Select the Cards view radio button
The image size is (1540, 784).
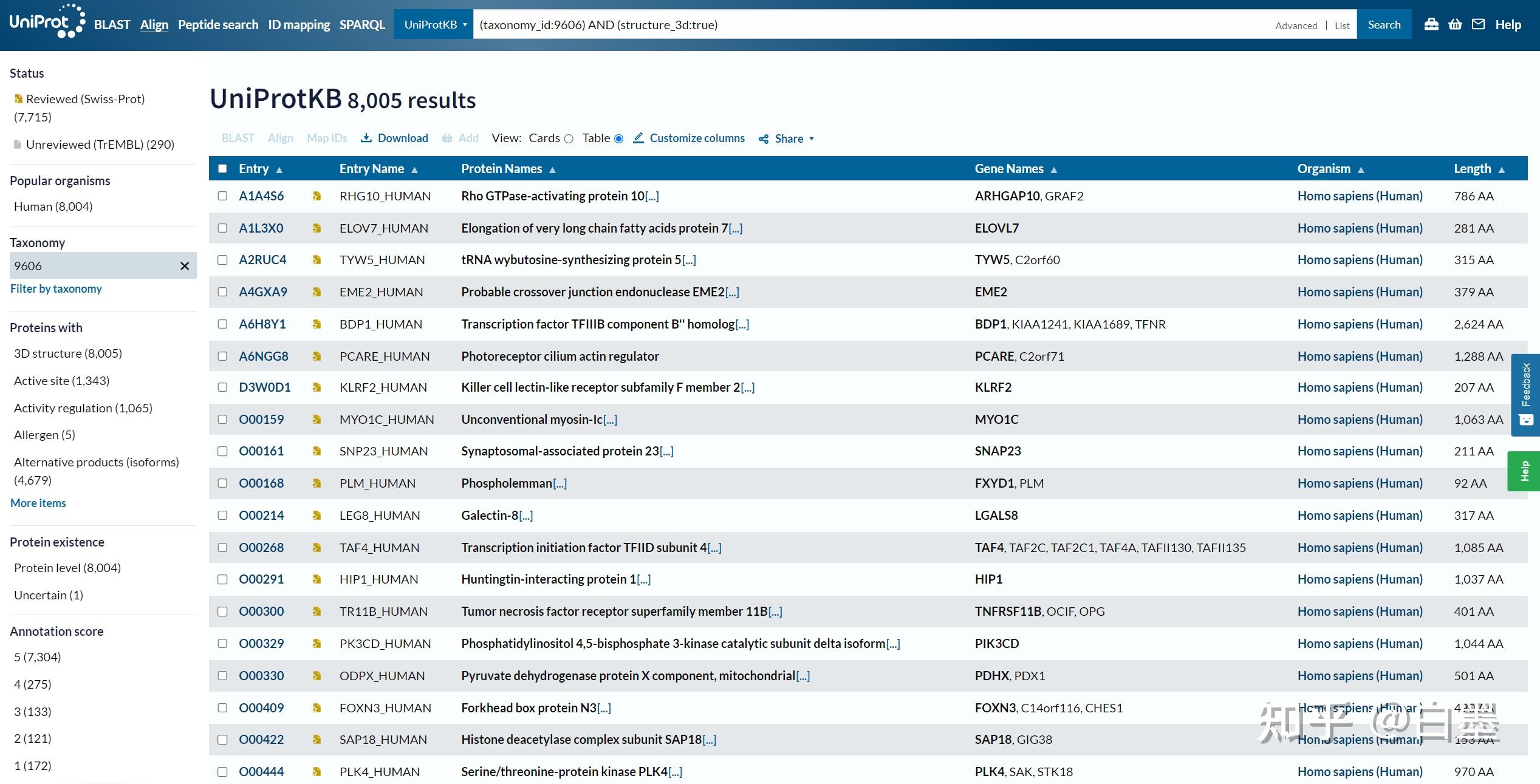pyautogui.click(x=569, y=138)
